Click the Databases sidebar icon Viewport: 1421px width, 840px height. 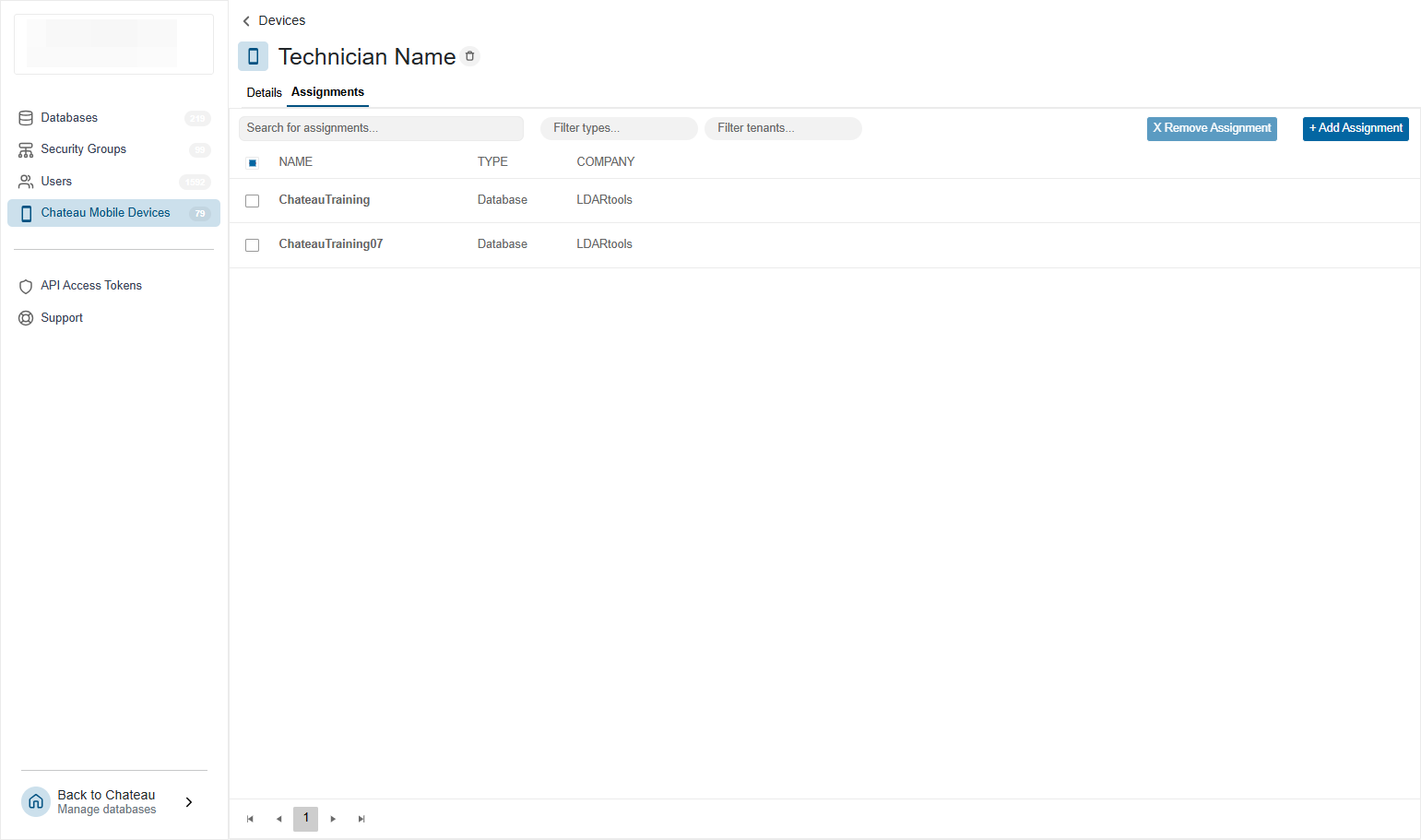(26, 118)
